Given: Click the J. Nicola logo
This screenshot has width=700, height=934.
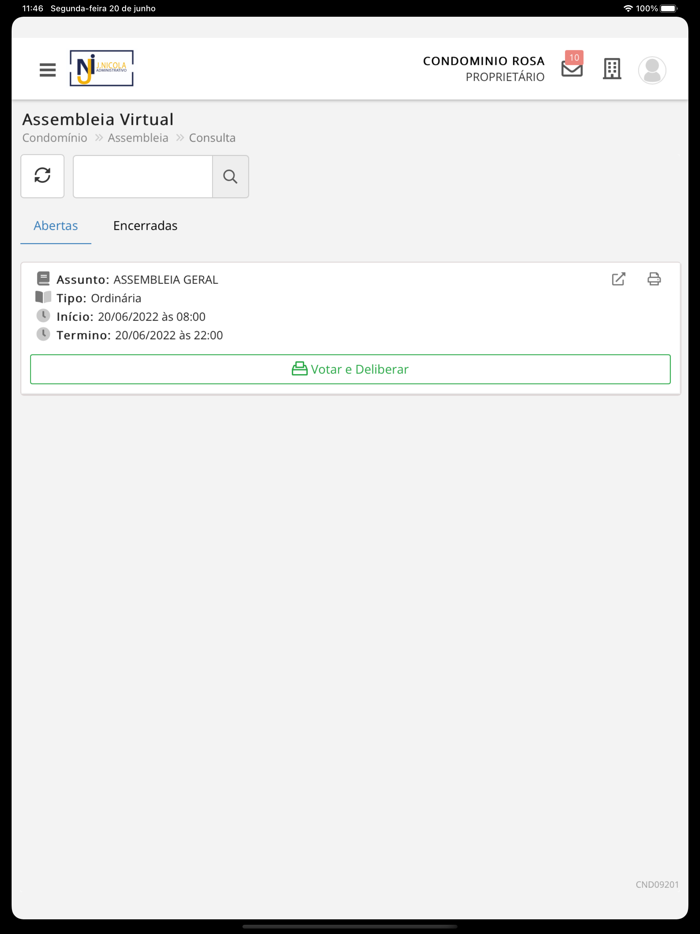Looking at the screenshot, I should (x=101, y=69).
